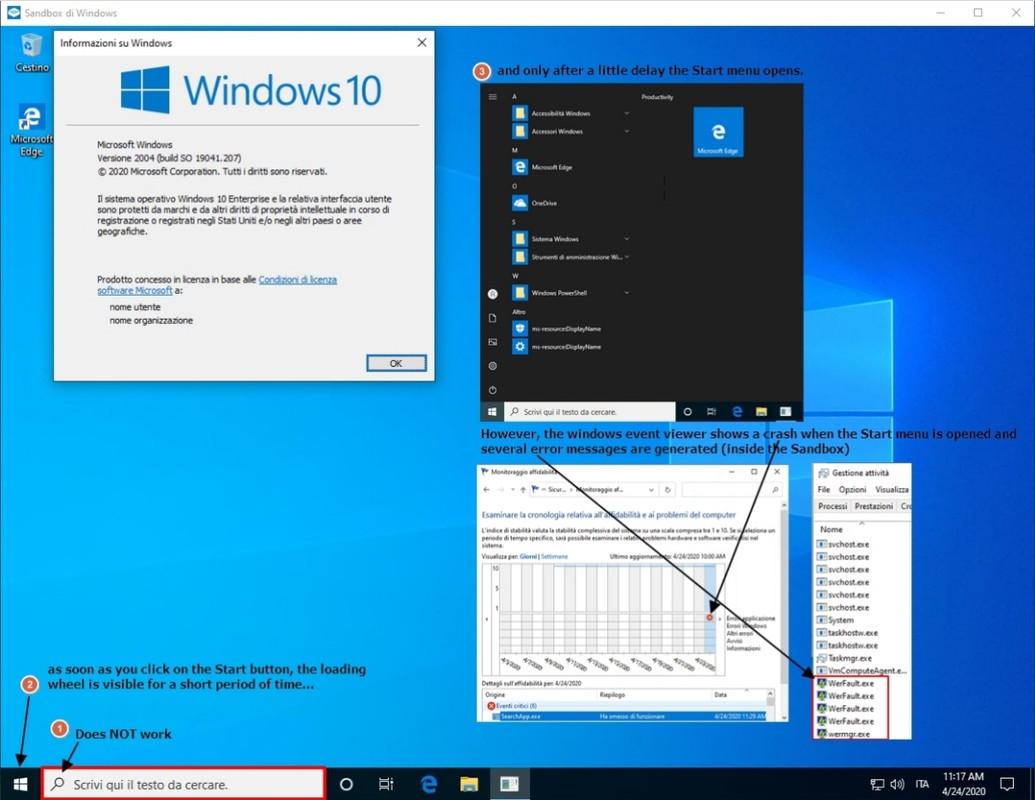Click the taskbar clock showing 11:17 AM
This screenshot has width=1035, height=800.
(x=964, y=784)
